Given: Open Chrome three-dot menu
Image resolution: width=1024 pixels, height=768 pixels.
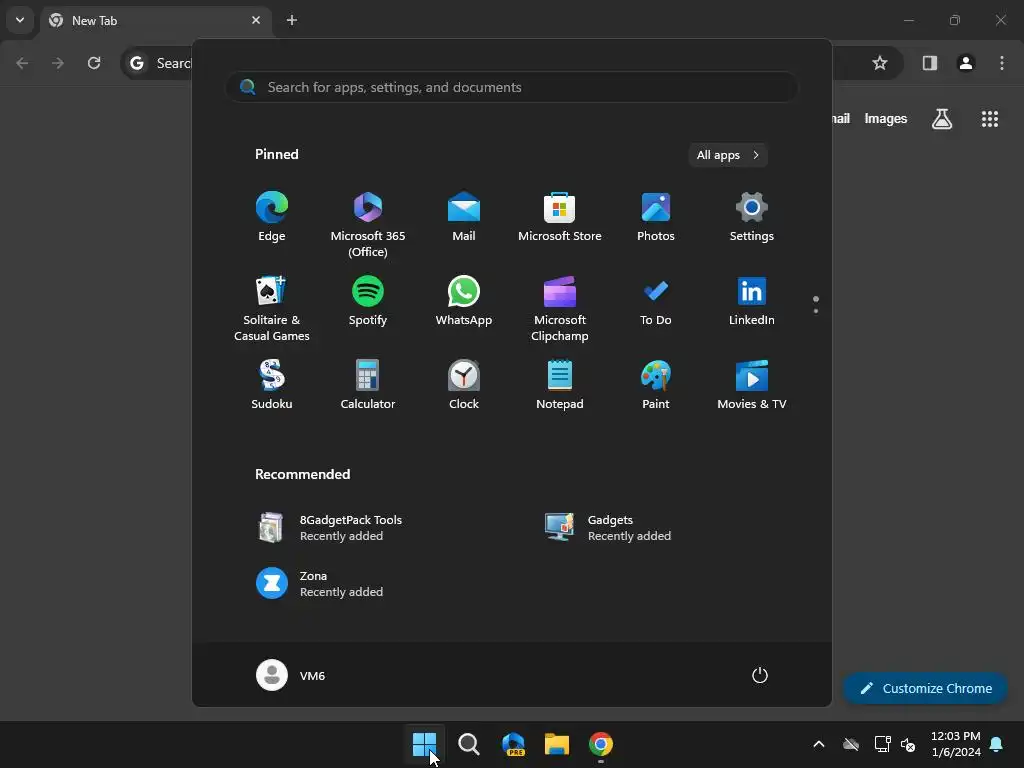Looking at the screenshot, I should coord(1002,63).
